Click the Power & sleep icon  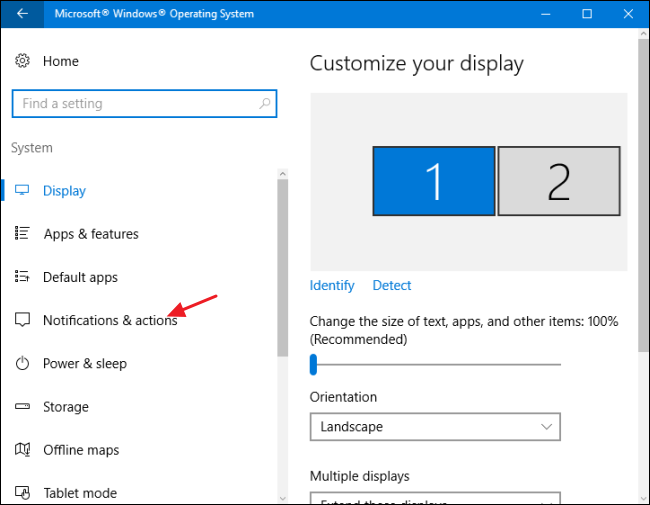22,364
